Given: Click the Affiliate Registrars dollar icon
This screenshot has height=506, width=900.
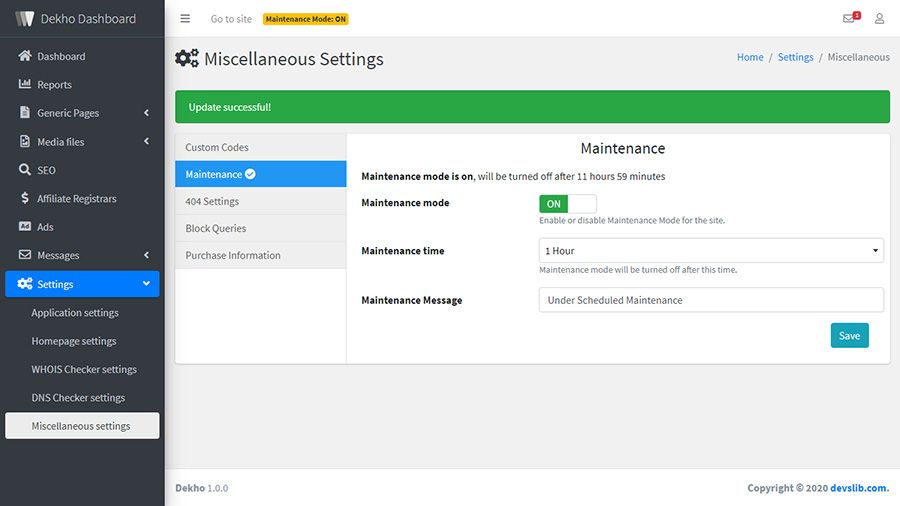Looking at the screenshot, I should [25, 198].
